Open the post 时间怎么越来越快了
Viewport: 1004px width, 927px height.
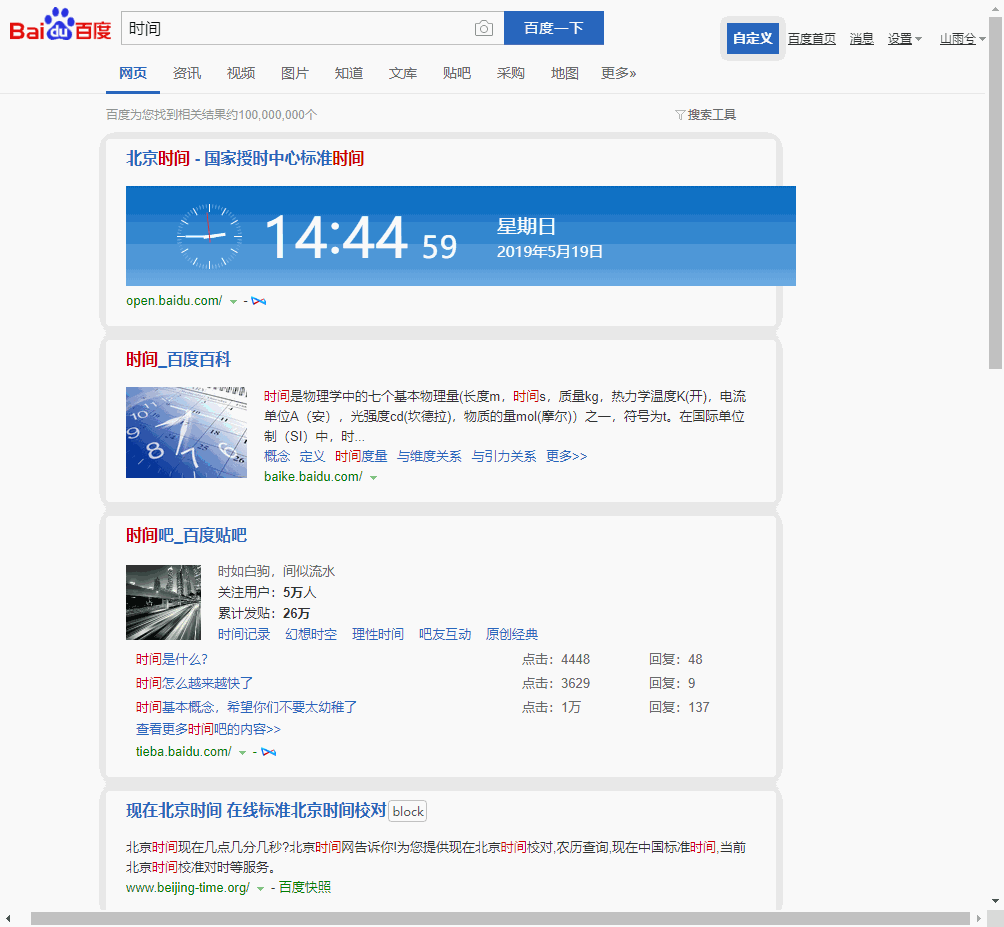point(195,683)
